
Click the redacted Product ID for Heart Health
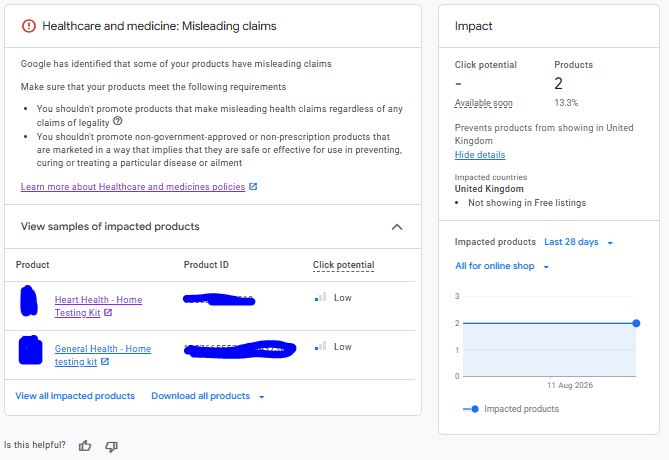click(x=219, y=300)
